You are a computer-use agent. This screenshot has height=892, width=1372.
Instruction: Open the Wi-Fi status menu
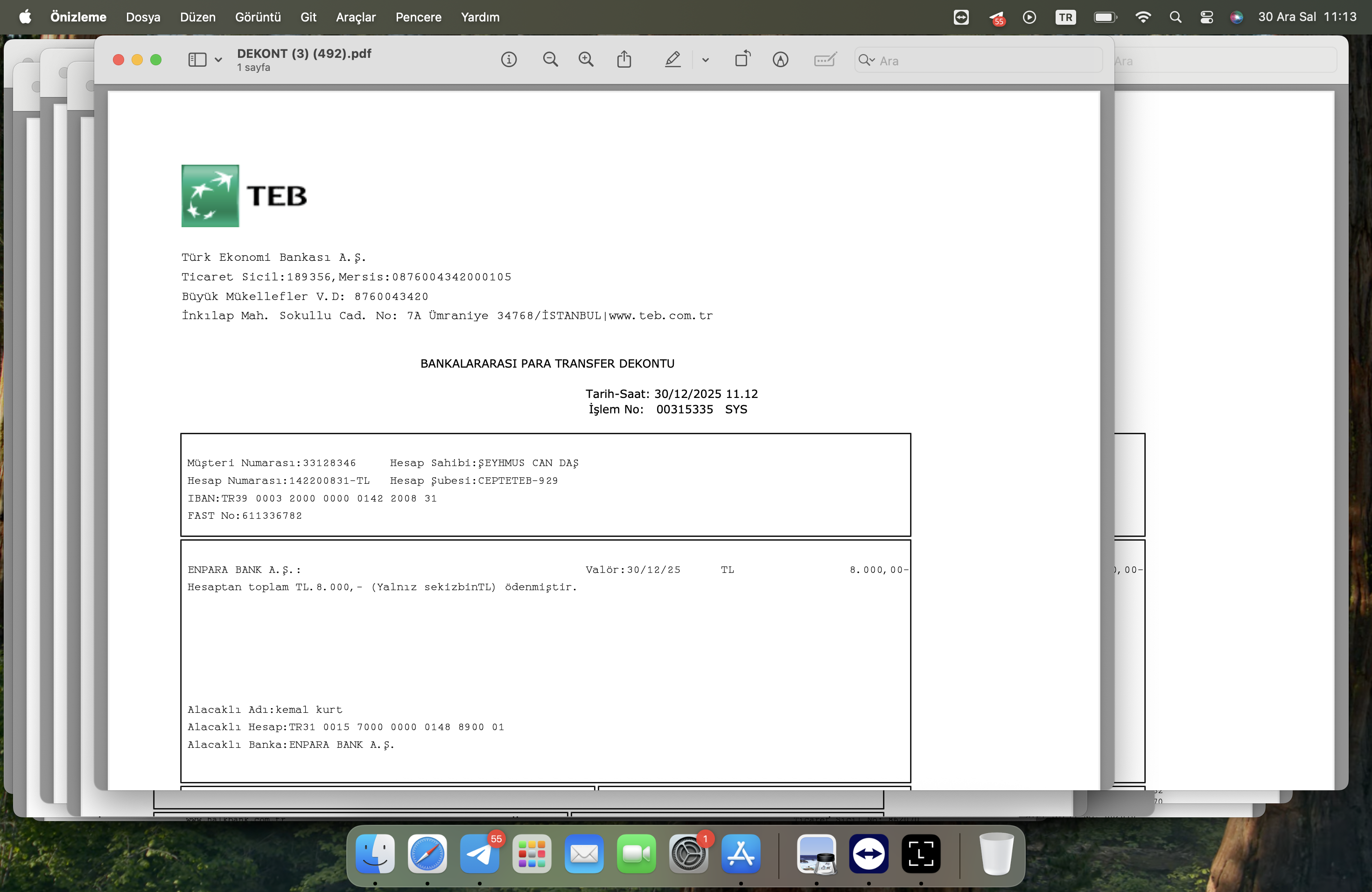(1142, 17)
